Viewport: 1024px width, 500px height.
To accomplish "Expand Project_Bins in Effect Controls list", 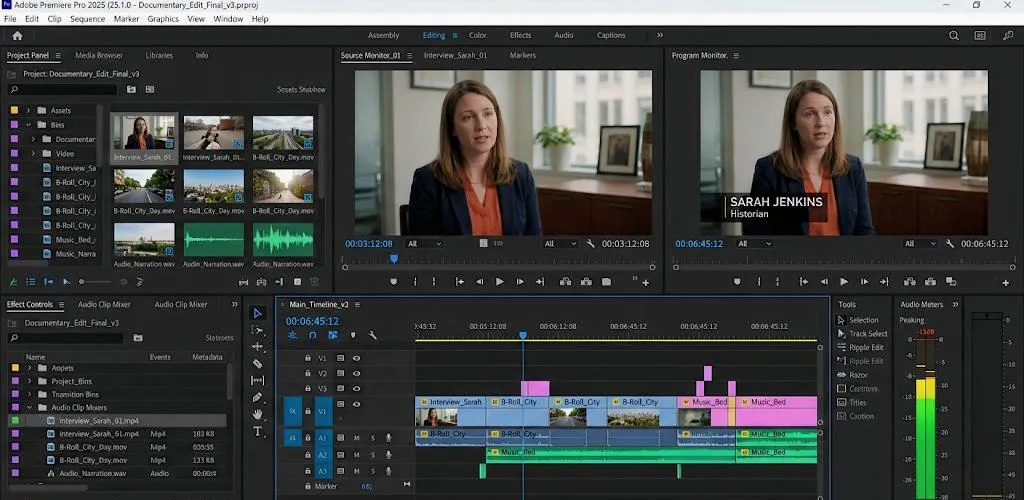I will pos(29,381).
